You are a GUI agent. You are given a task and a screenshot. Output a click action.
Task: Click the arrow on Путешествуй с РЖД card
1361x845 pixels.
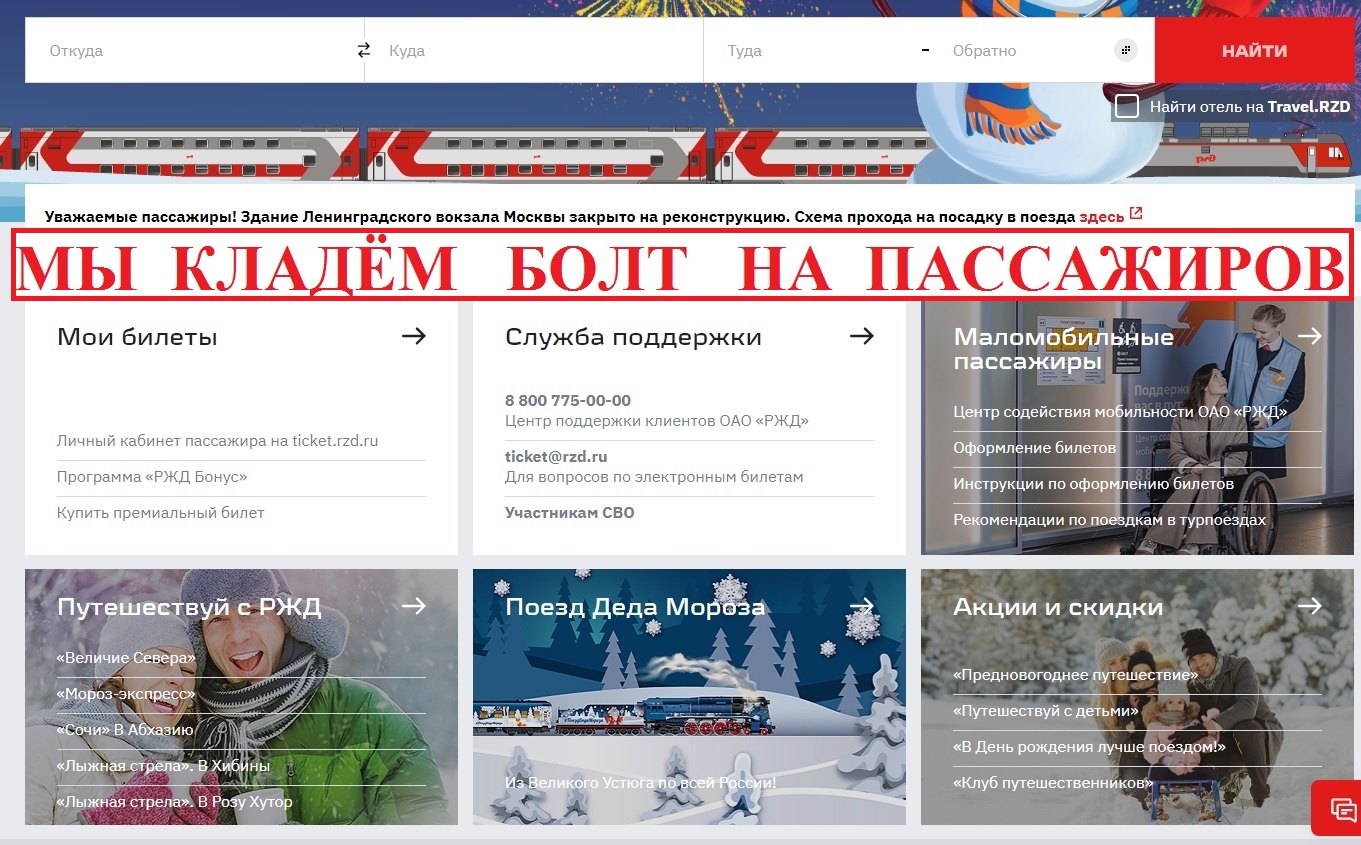pos(414,606)
